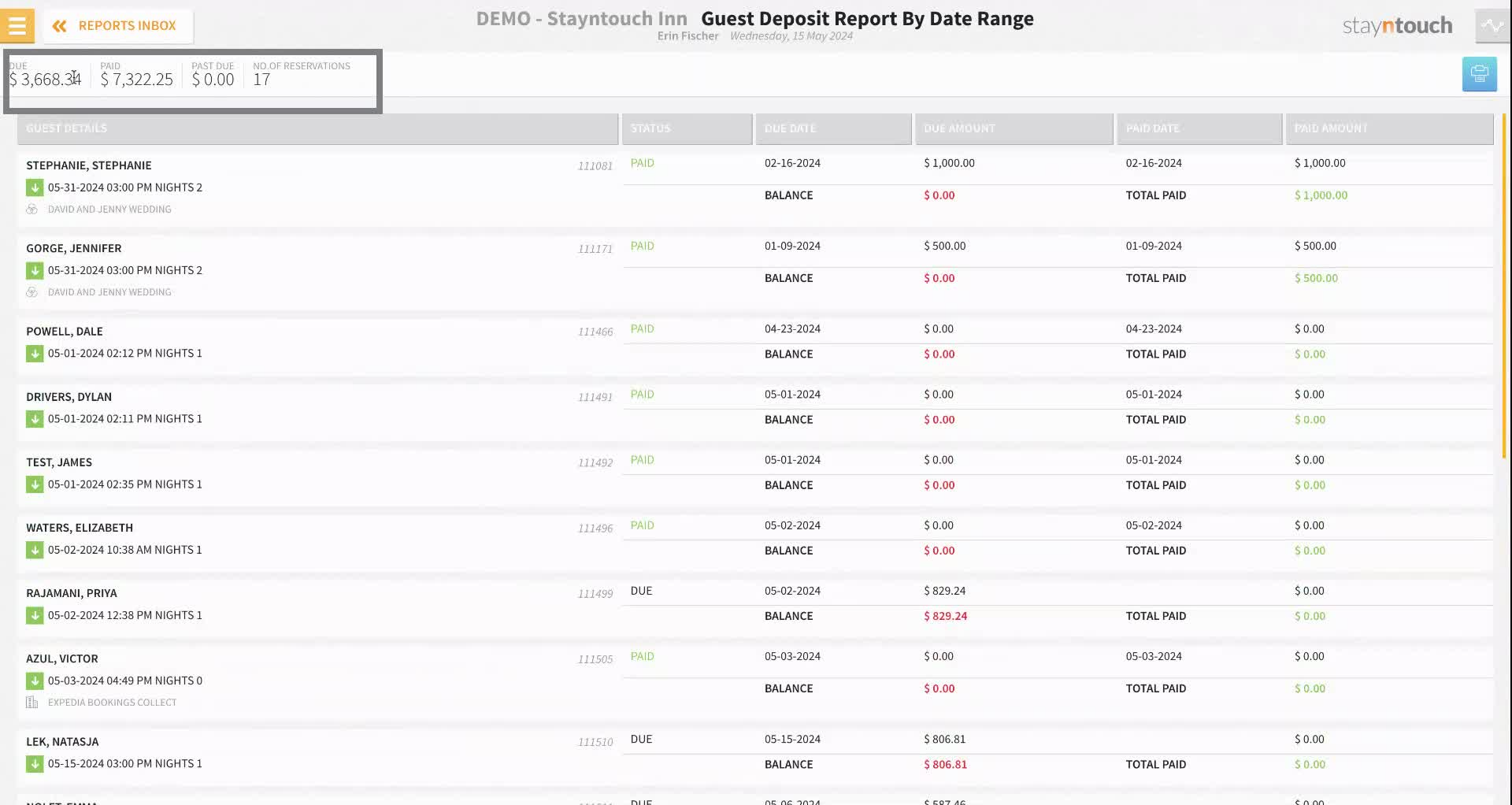
Task: Click the Past Due total $ 0.00
Action: point(213,80)
